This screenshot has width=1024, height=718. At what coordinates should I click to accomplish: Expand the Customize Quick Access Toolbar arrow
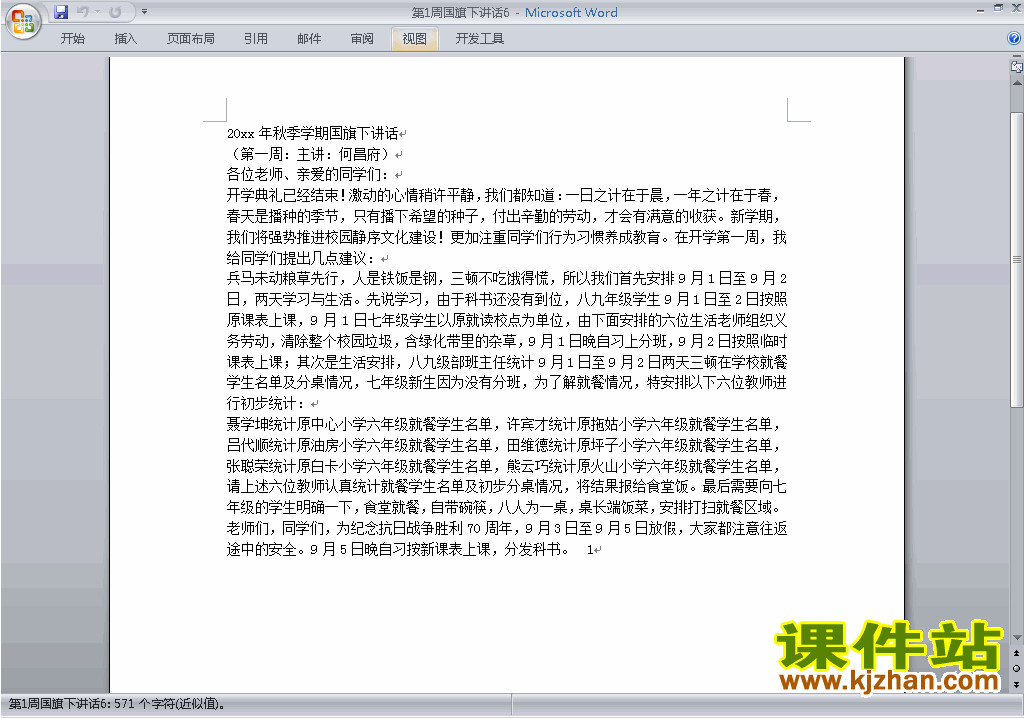click(144, 12)
